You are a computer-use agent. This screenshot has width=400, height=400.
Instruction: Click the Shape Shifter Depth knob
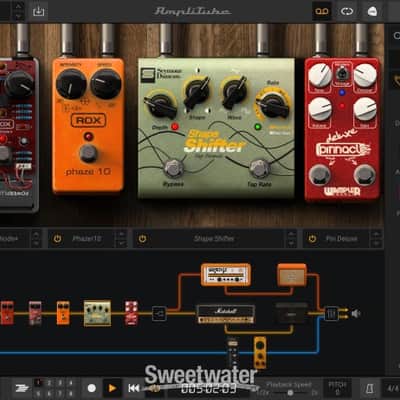161,104
